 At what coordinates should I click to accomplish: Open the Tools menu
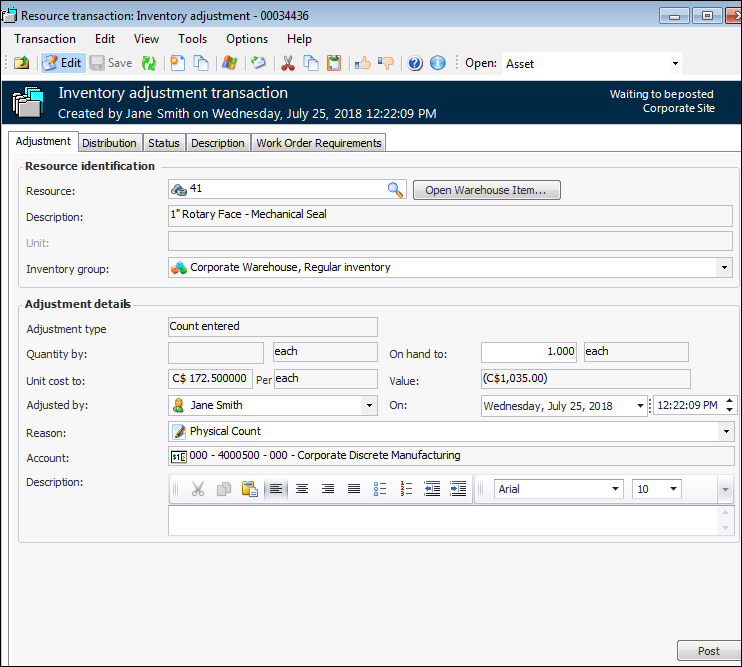pyautogui.click(x=192, y=39)
